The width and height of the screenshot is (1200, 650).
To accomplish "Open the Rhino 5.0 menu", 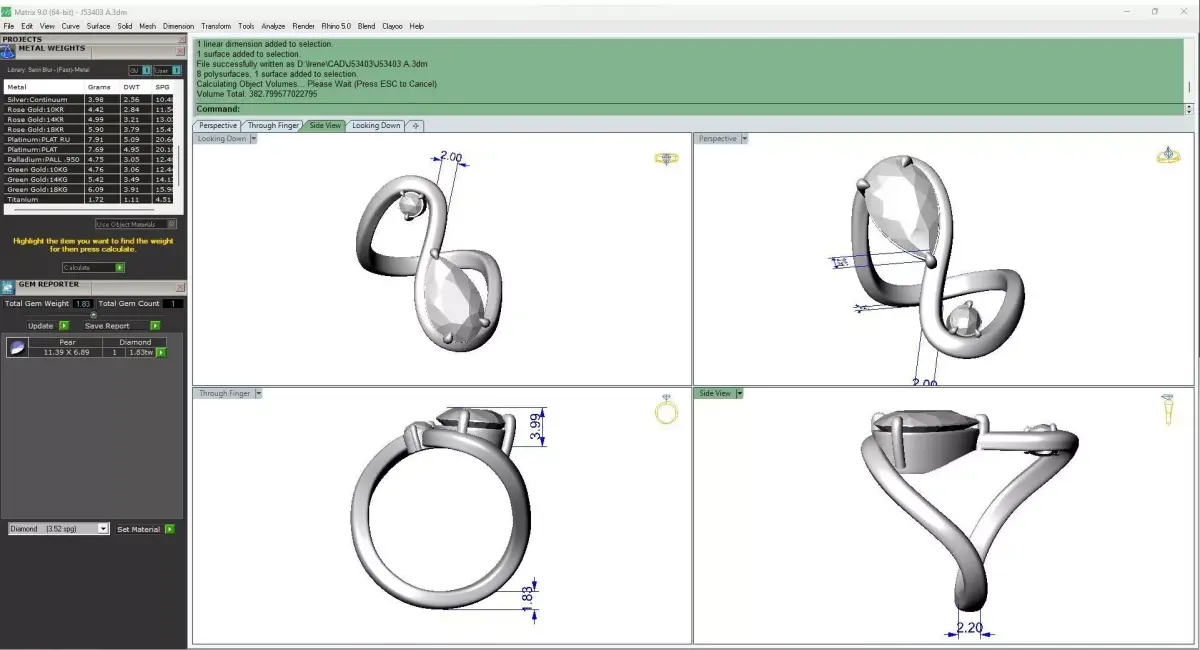I will pyautogui.click(x=337, y=26).
